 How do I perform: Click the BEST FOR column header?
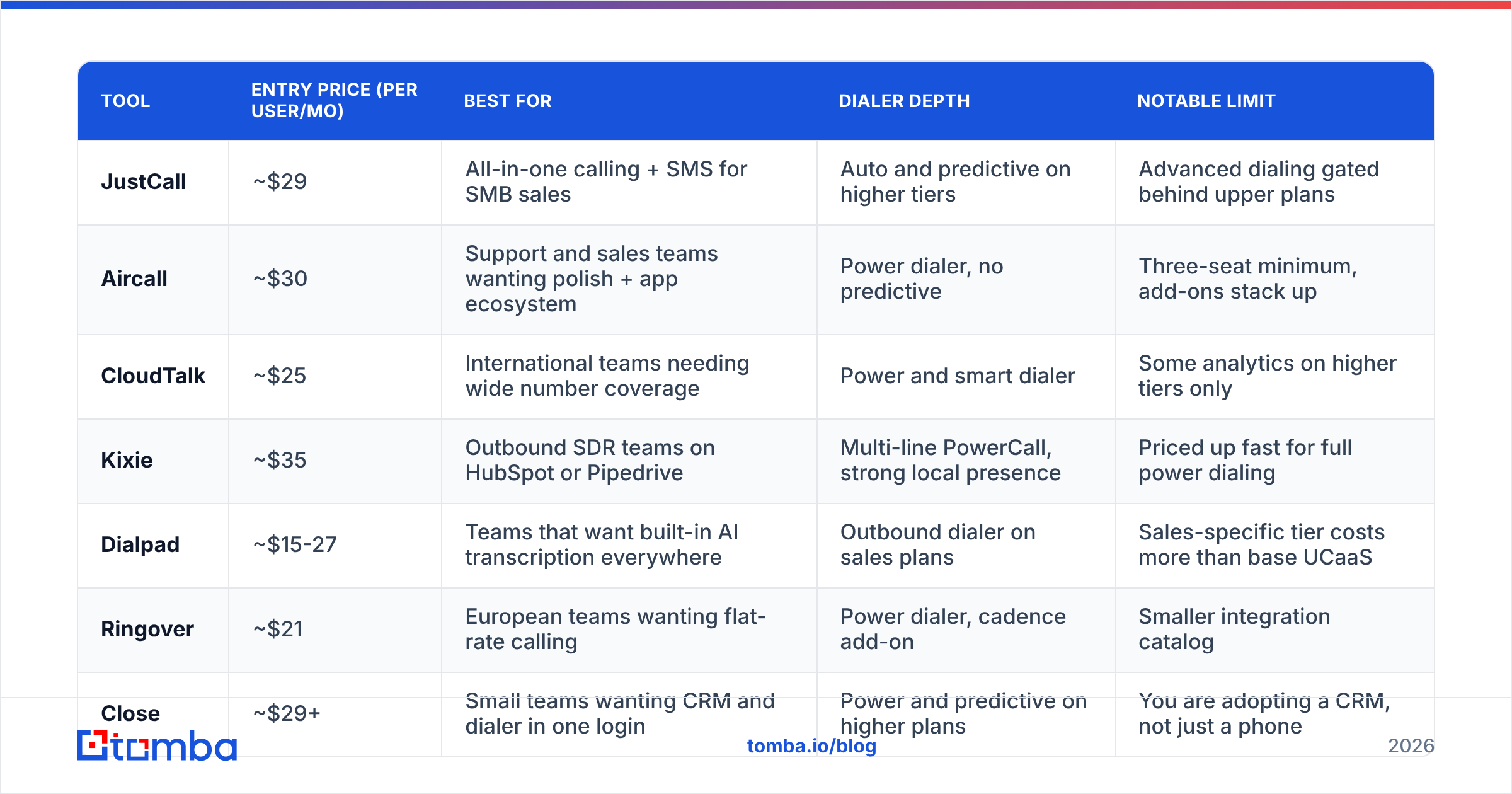click(508, 101)
